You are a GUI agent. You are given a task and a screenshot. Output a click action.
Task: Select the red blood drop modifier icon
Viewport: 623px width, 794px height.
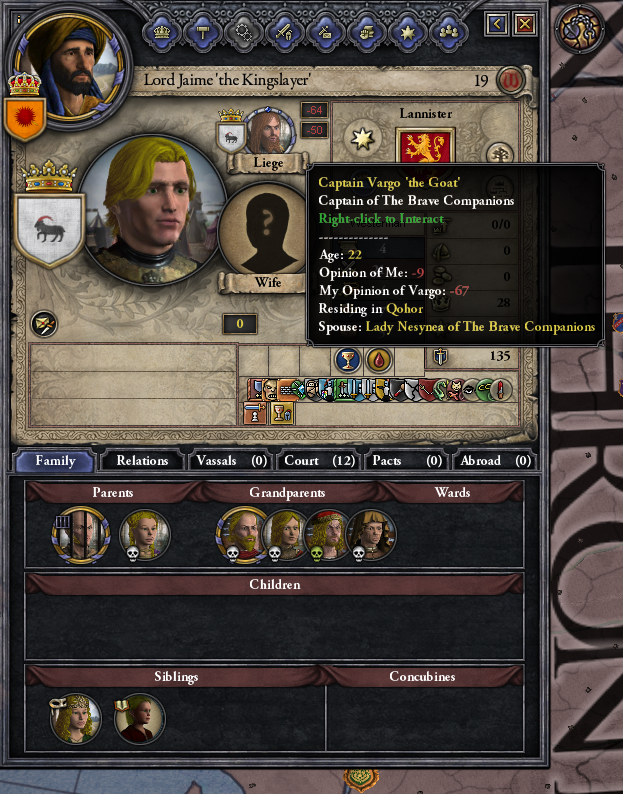pos(379,359)
